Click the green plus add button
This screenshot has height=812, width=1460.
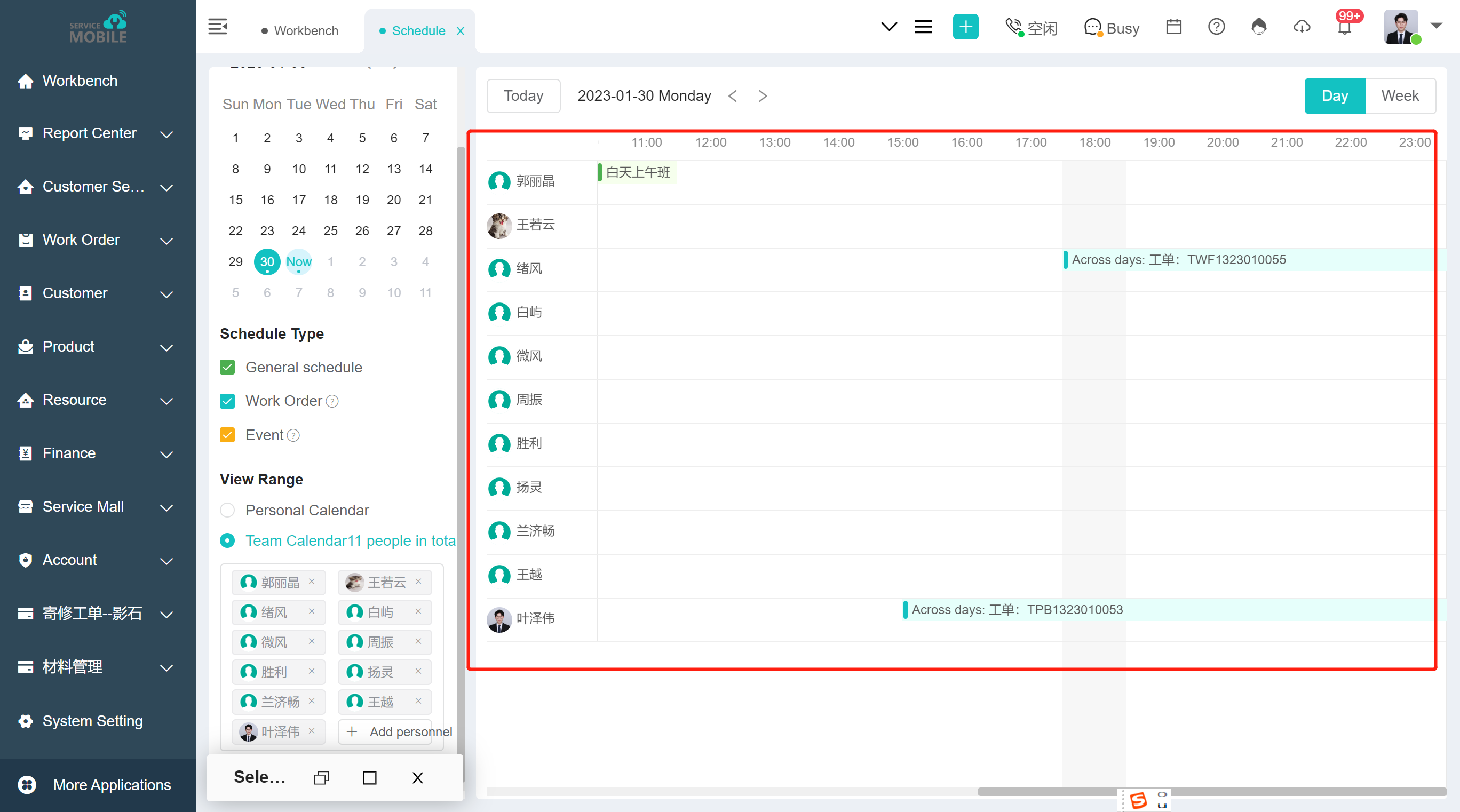[965, 27]
